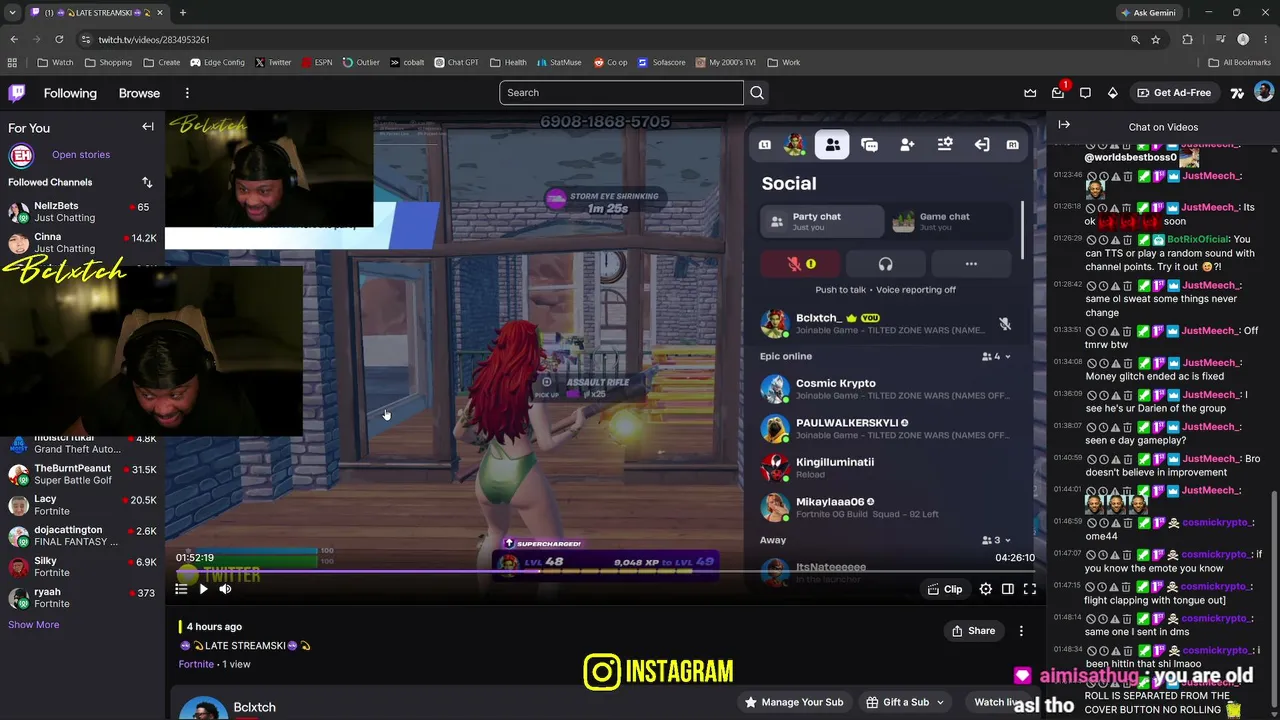Viewport: 1280px width, 720px height.
Task: Click the zoom magnifier in address bar
Action: click(x=1135, y=39)
